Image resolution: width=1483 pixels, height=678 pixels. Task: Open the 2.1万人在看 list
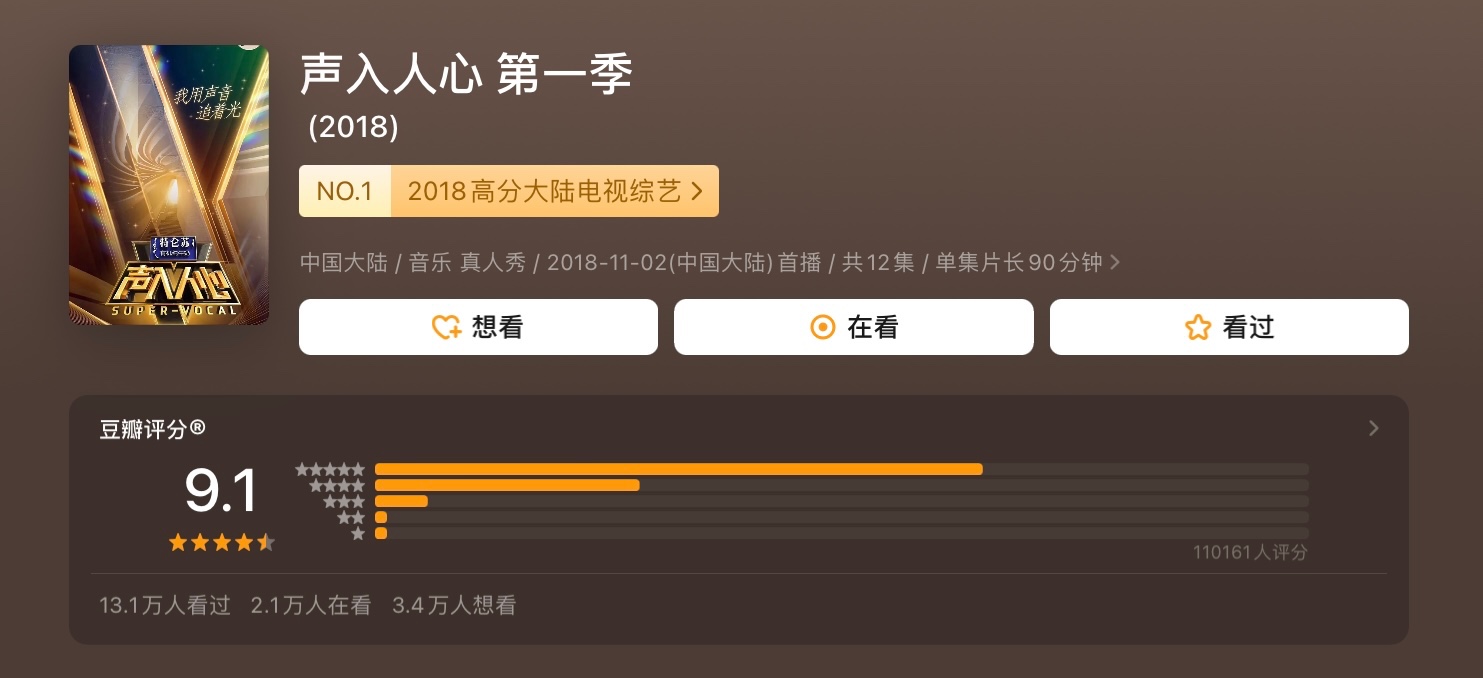[x=311, y=605]
